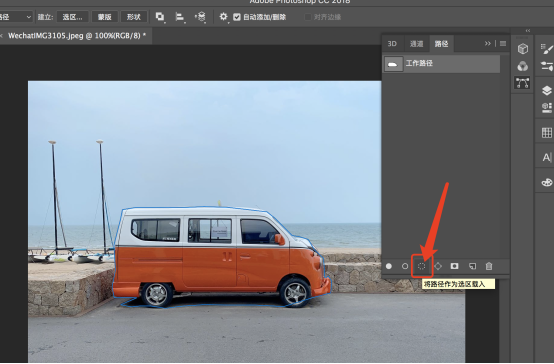The image size is (554, 364).
Task: Delete current path trash icon
Action: pos(489,266)
